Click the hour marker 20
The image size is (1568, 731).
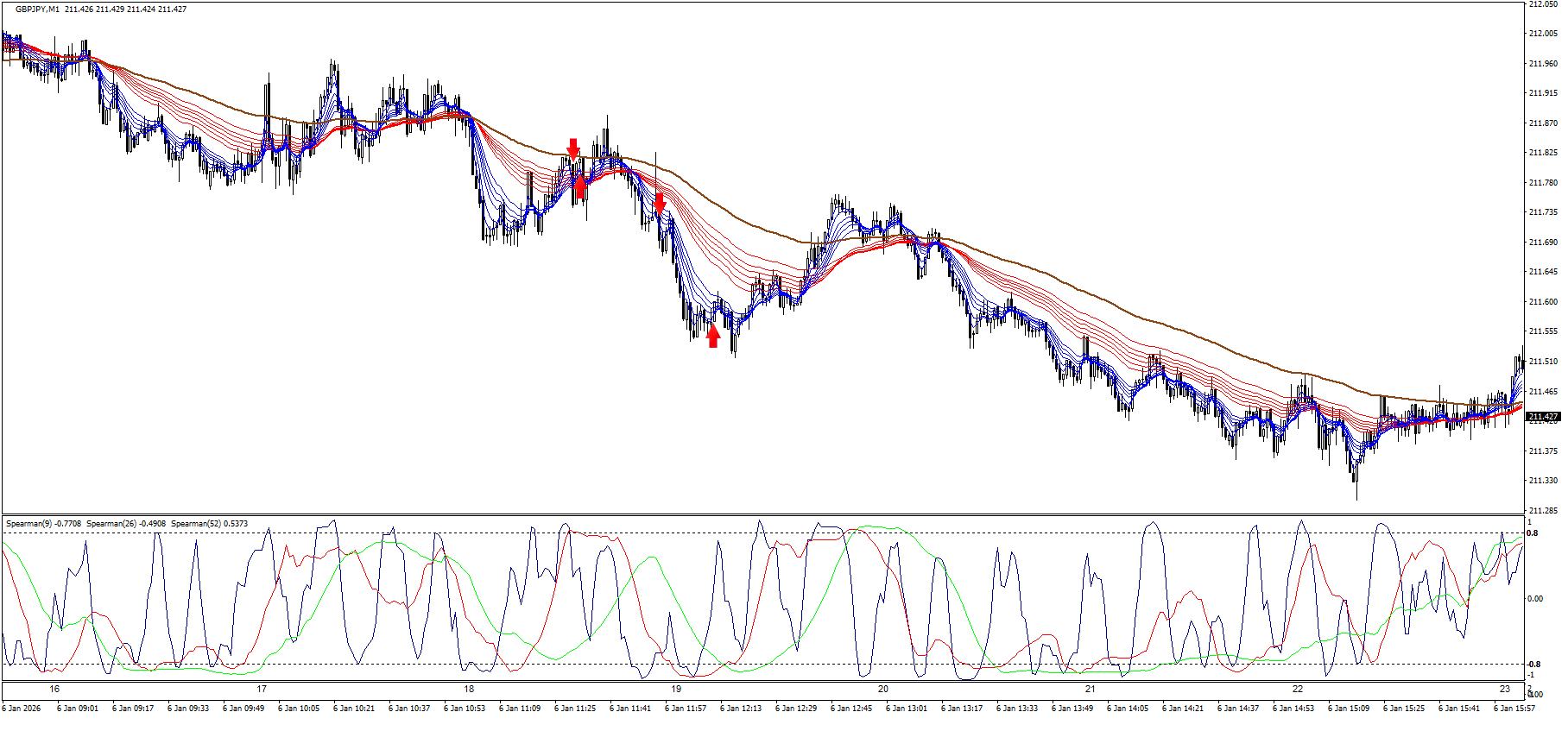point(882,689)
